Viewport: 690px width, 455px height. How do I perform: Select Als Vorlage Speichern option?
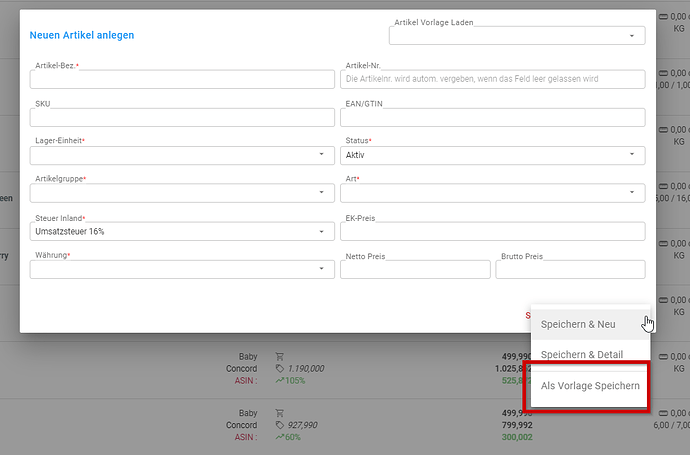[x=591, y=386]
